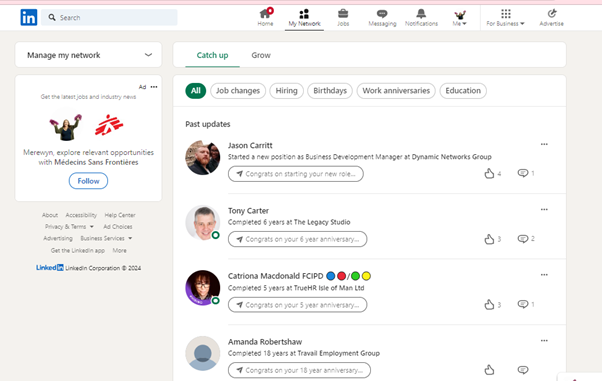Expand the Business Services dropdown
602x381 pixels.
pyautogui.click(x=106, y=238)
